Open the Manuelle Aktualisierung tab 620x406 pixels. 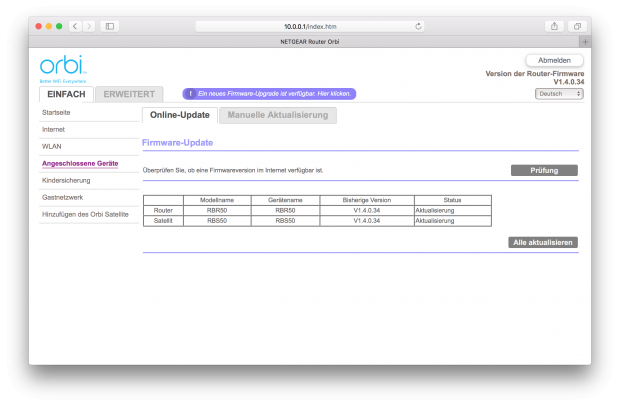point(278,115)
